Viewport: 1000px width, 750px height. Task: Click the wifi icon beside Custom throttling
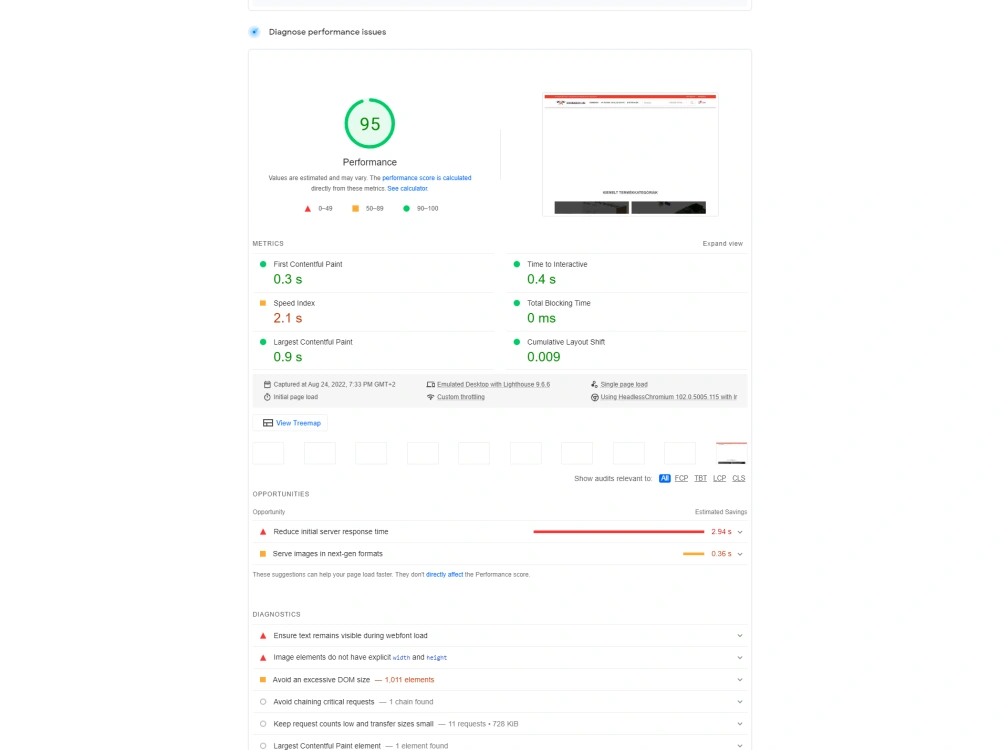pos(430,397)
